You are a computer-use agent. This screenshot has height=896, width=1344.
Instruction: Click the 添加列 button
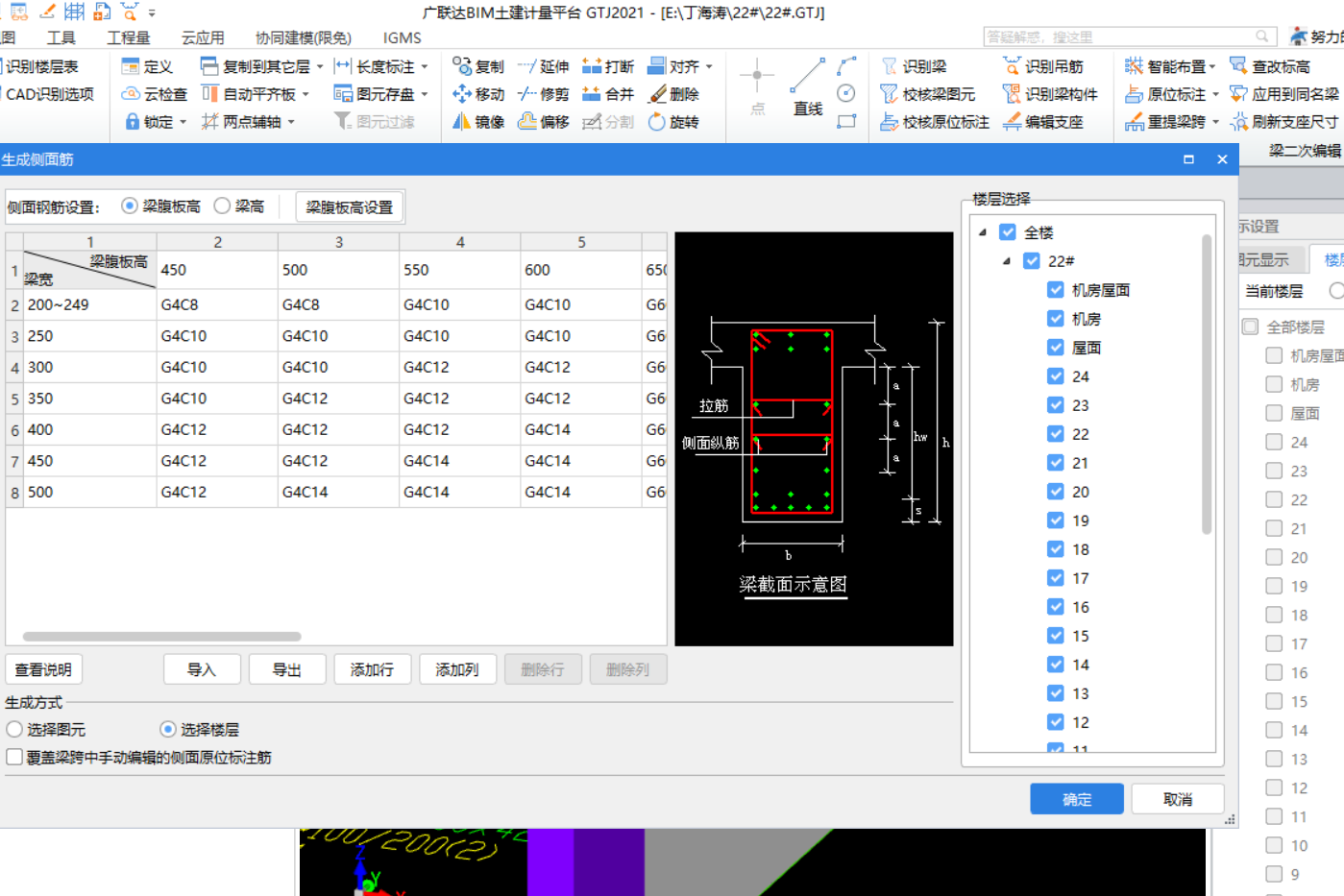coord(457,669)
